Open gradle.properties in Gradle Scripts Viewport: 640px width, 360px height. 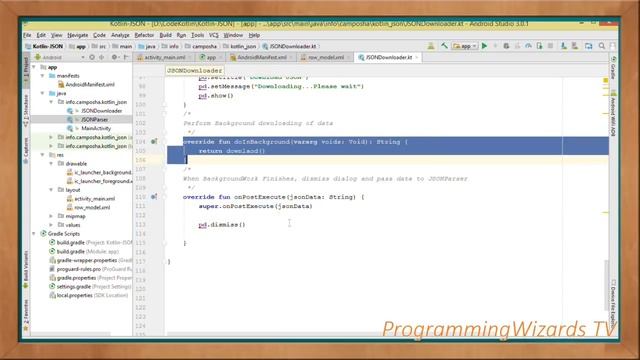point(76,278)
